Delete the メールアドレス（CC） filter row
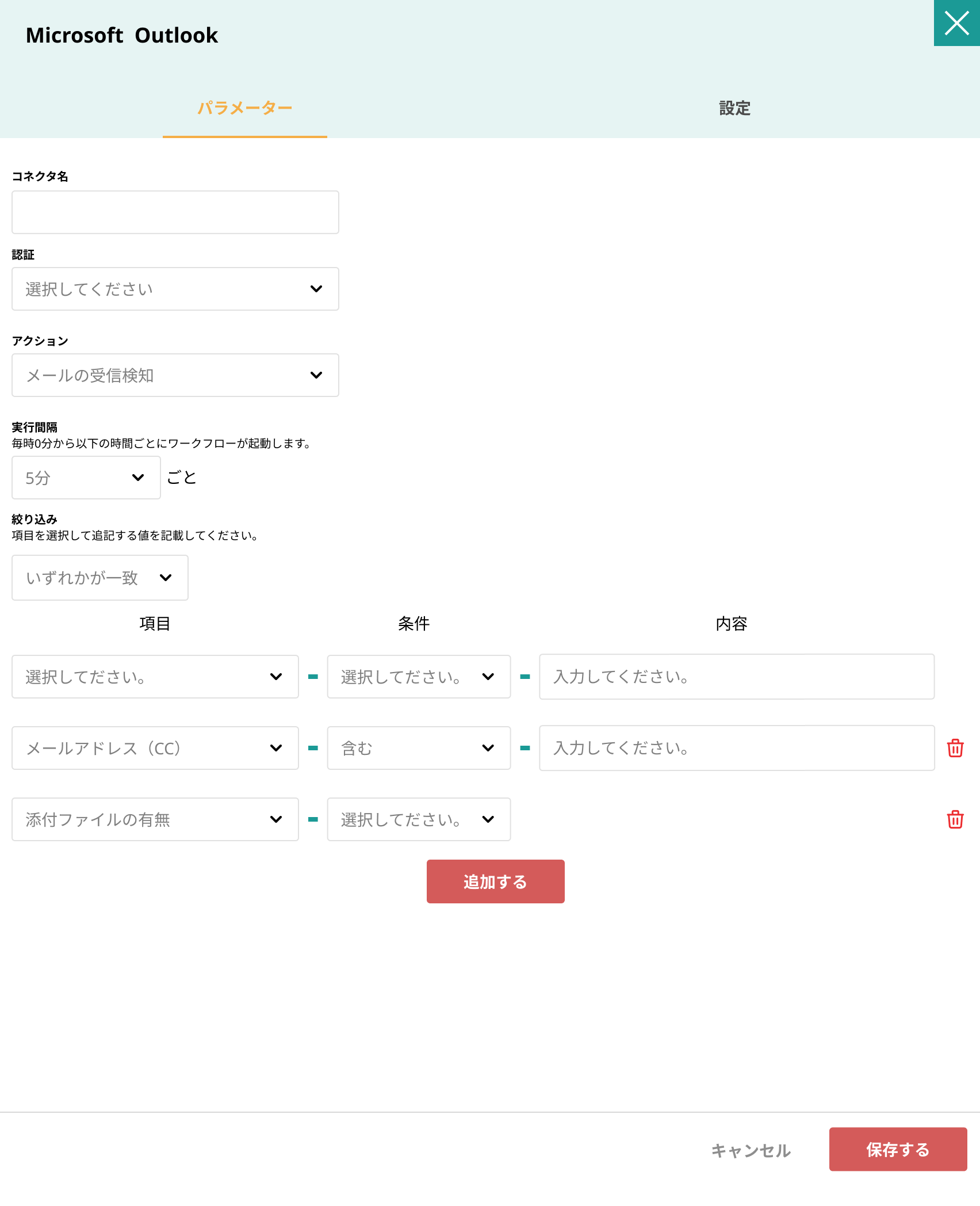 [x=955, y=748]
